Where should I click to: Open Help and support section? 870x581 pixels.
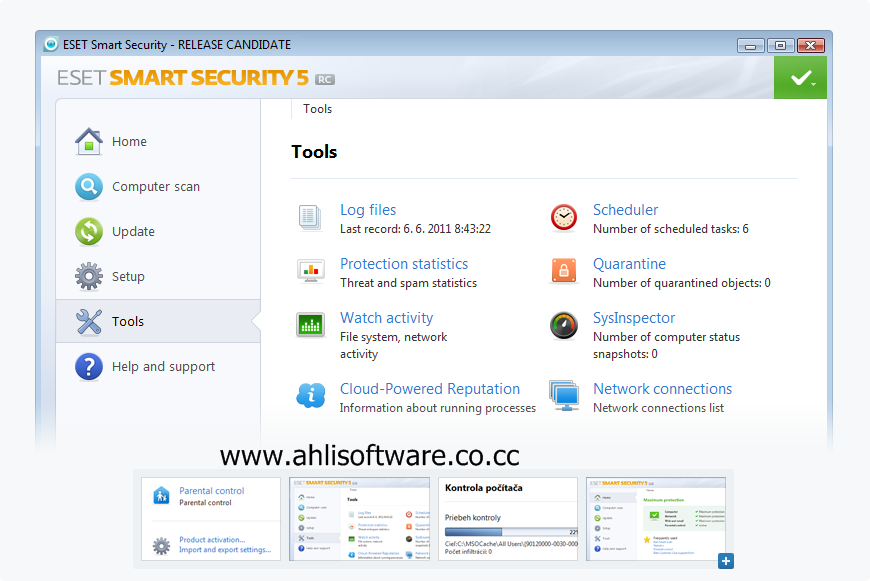click(x=158, y=366)
